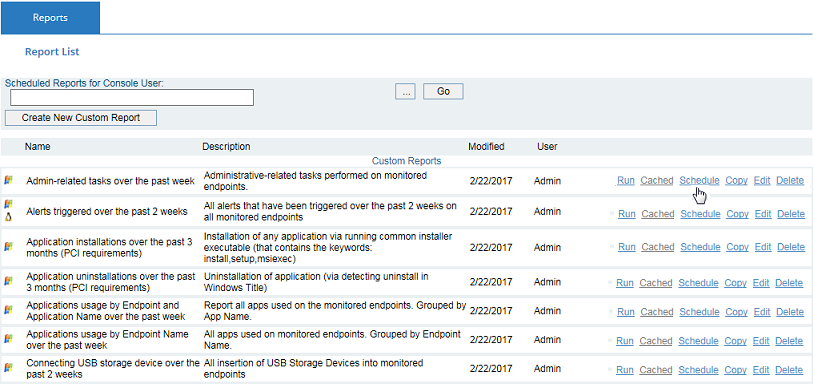This screenshot has height=385, width=814.
Task: Click the Linux penguin icon for Alerts triggered report
Action: [8, 217]
